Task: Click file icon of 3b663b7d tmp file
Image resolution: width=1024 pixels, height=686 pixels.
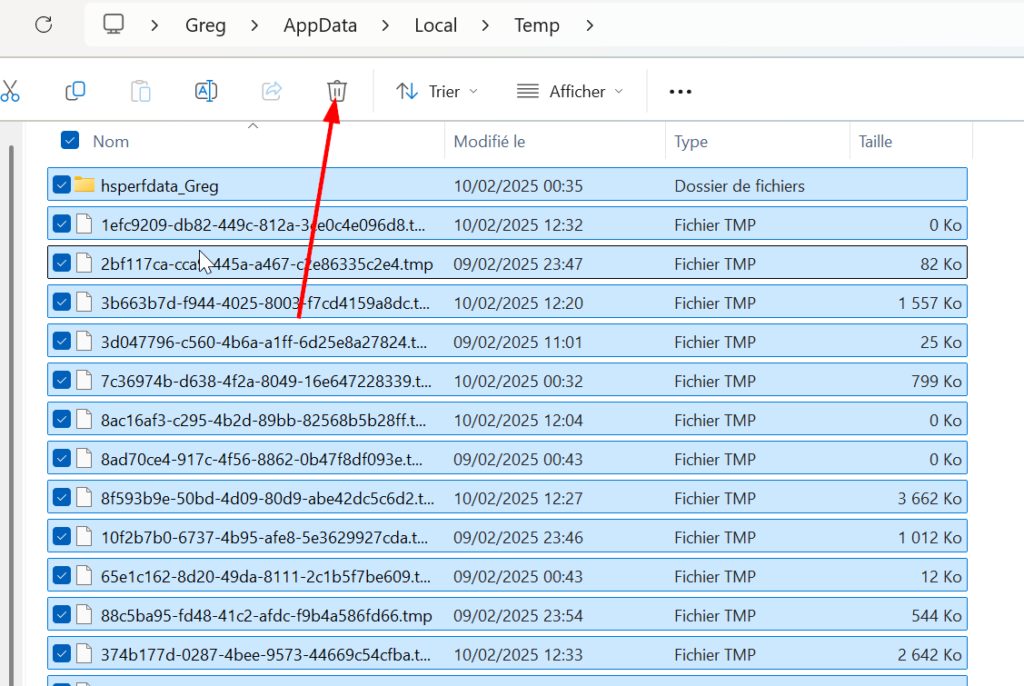Action: click(x=84, y=302)
